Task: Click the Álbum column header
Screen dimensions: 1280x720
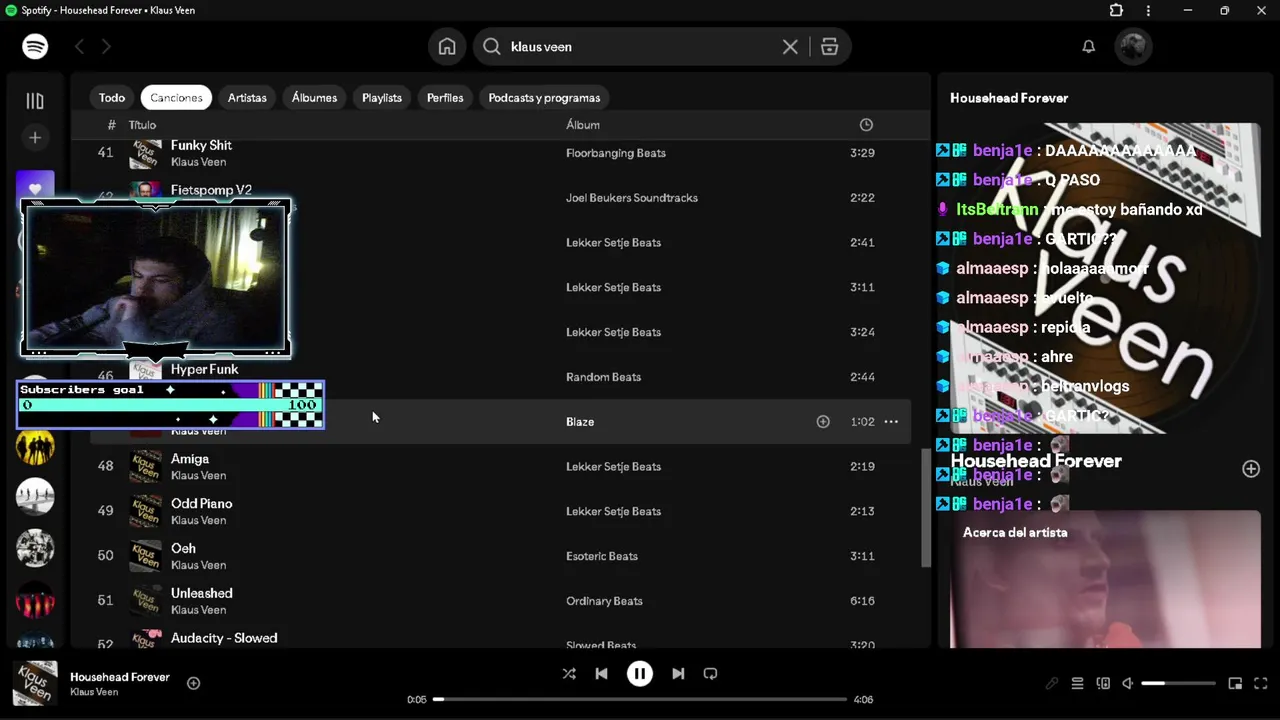Action: tap(583, 125)
